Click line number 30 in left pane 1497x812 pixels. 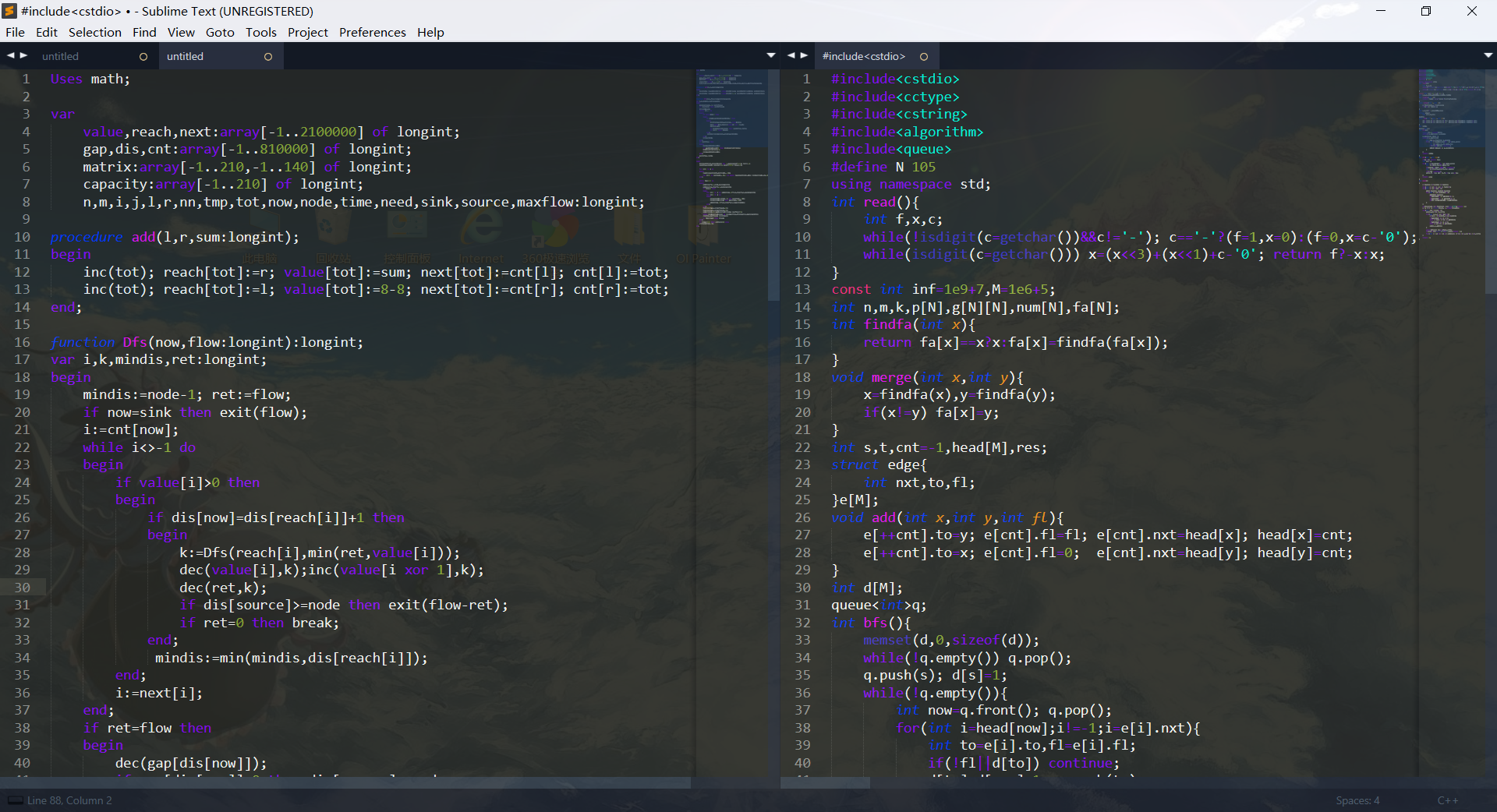[x=22, y=588]
